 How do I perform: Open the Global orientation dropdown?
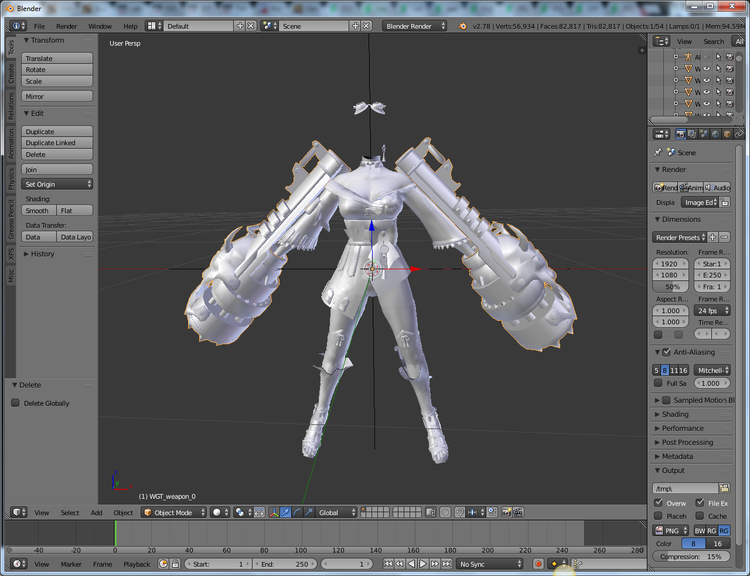337,512
